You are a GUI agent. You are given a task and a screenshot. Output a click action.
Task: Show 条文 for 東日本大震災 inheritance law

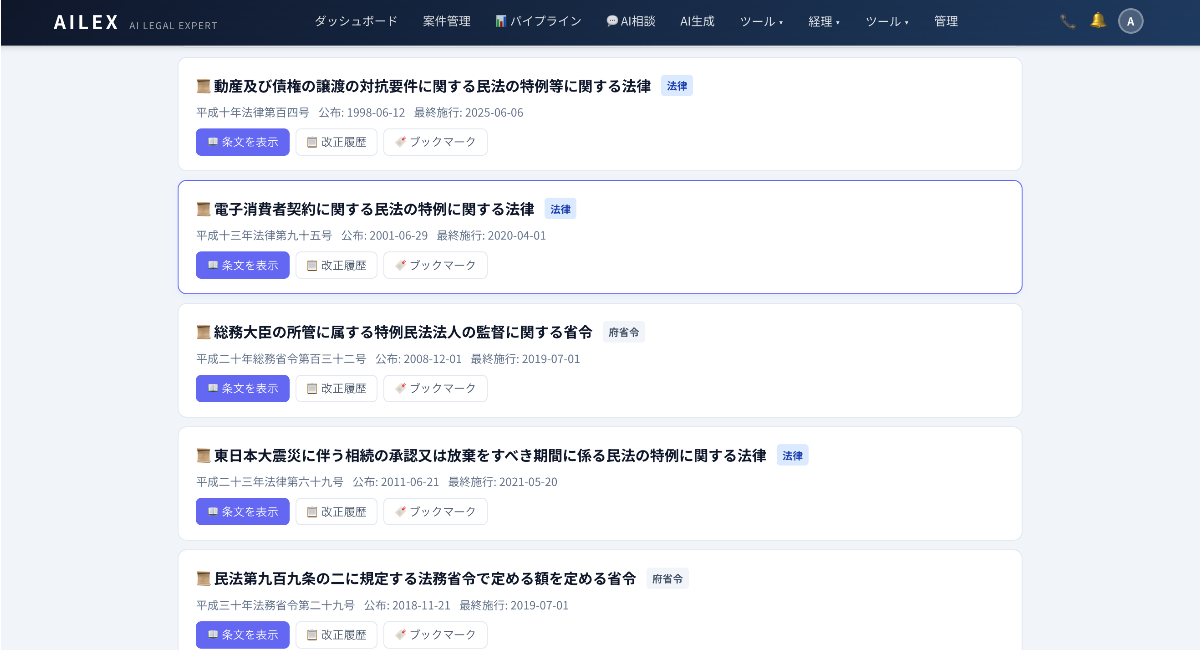click(242, 511)
